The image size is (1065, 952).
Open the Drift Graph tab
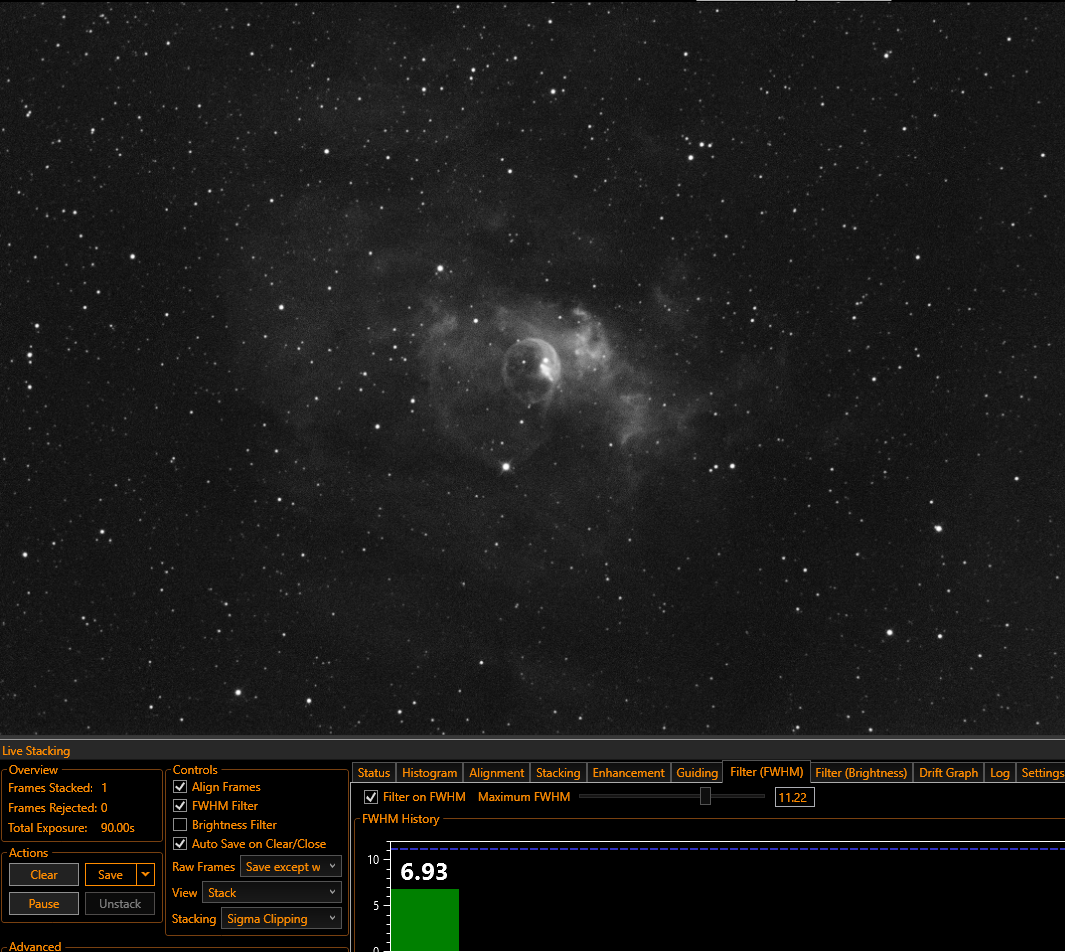tap(948, 773)
